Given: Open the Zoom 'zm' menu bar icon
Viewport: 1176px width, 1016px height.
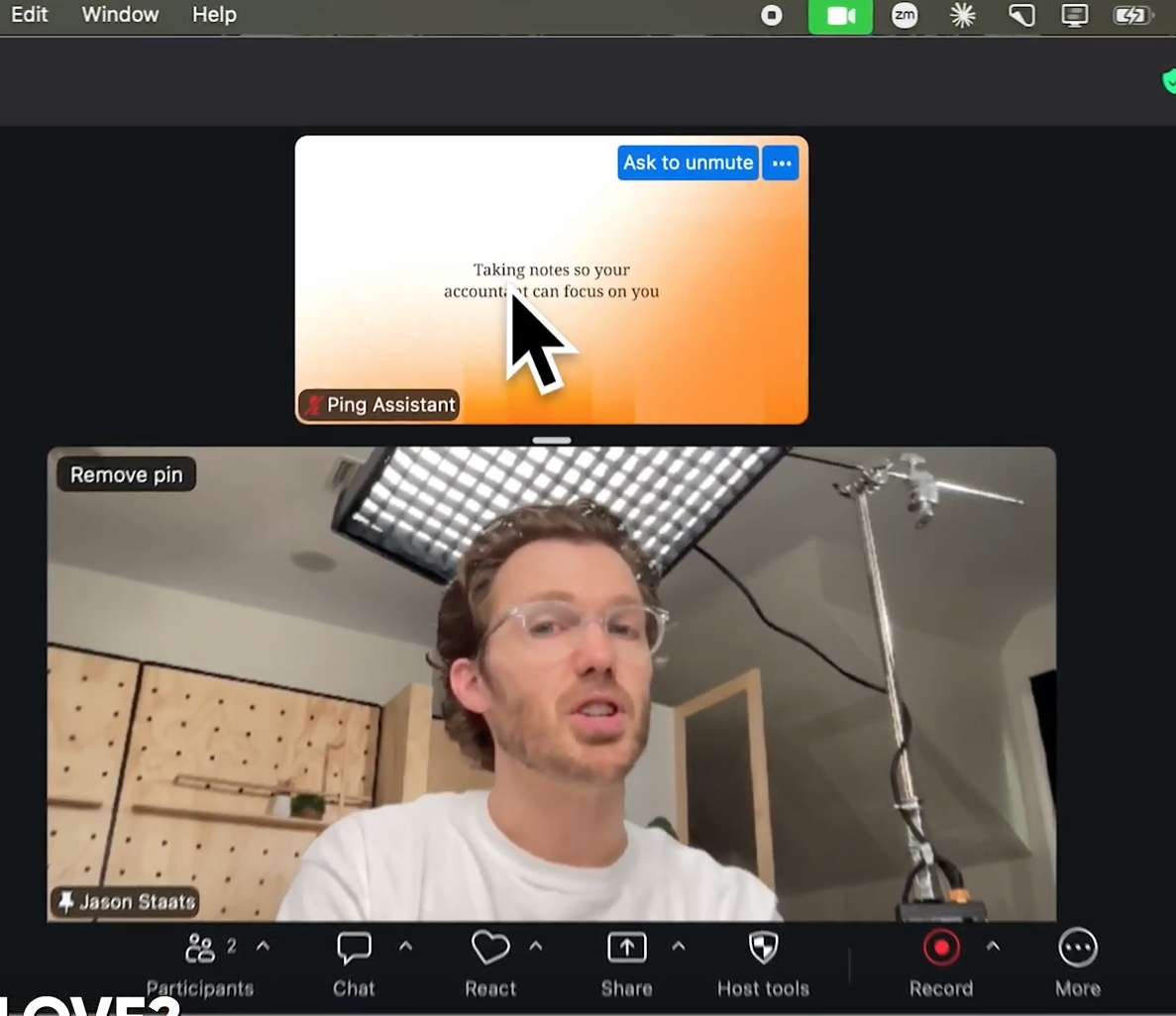Looking at the screenshot, I should click(905, 16).
